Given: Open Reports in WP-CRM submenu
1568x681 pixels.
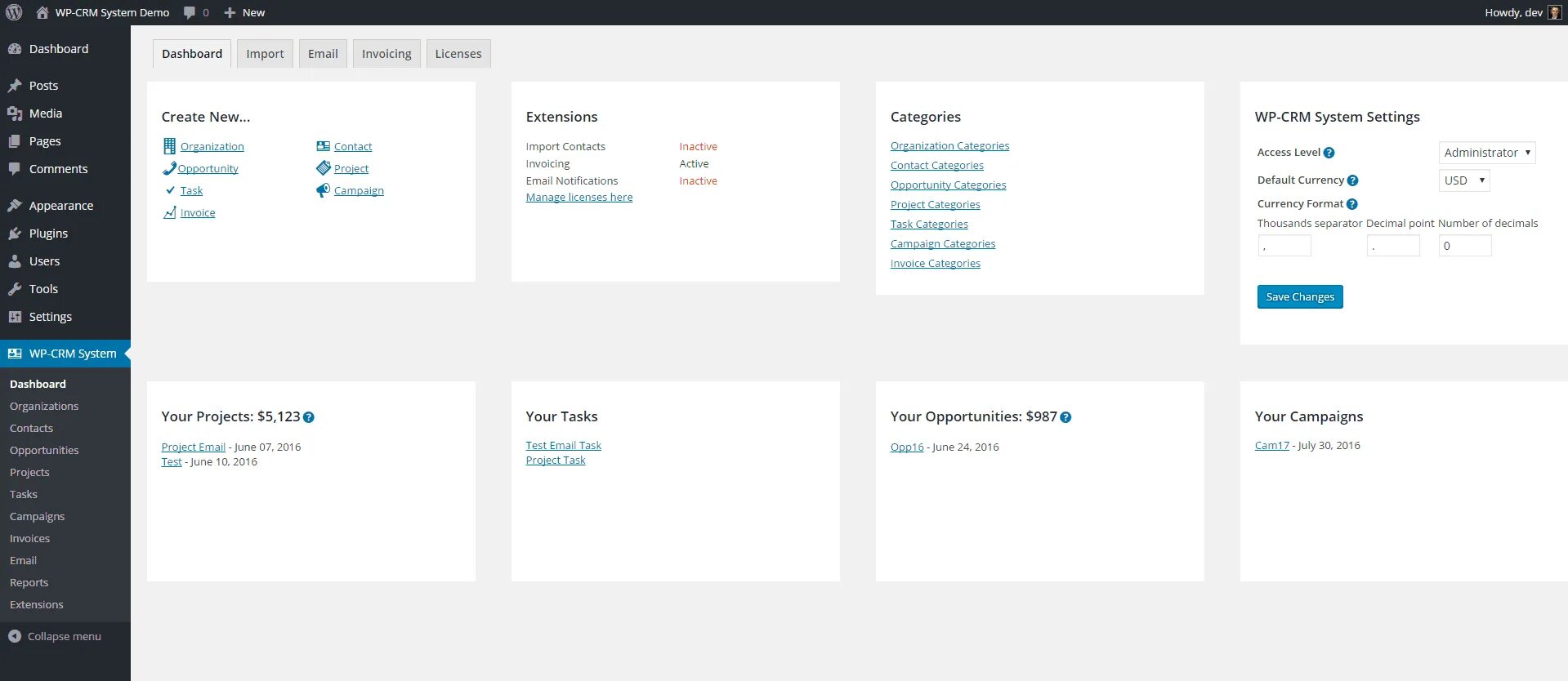Looking at the screenshot, I should click(29, 582).
